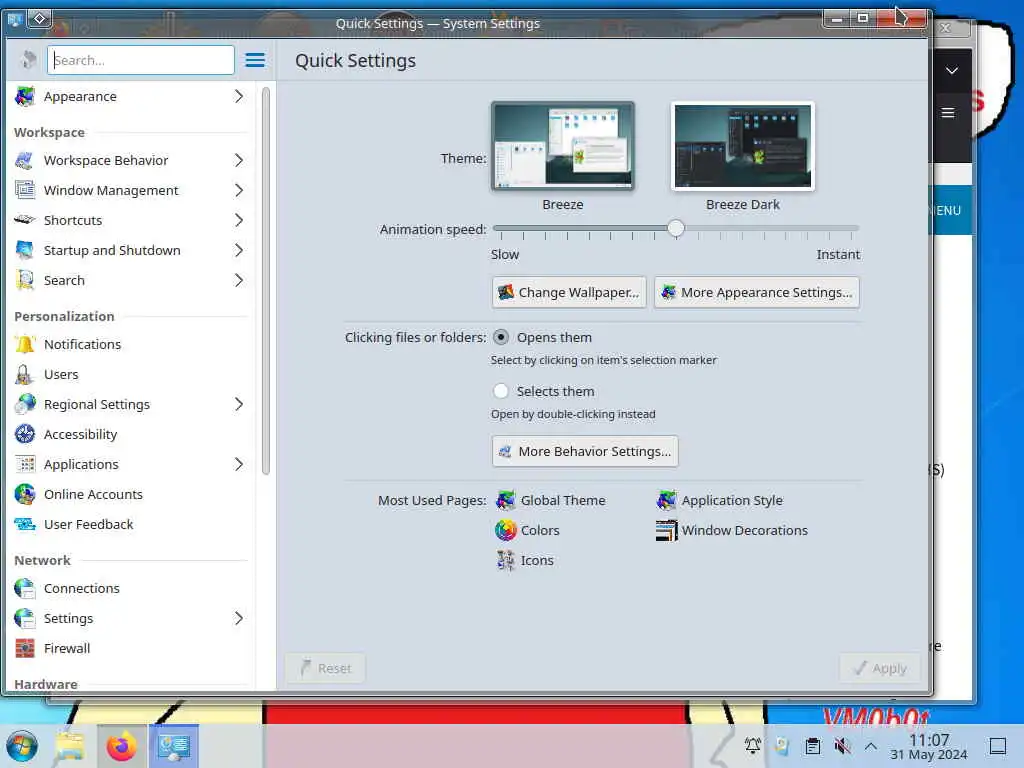Open the Notifications settings page
This screenshot has width=1024, height=768.
click(x=131, y=344)
